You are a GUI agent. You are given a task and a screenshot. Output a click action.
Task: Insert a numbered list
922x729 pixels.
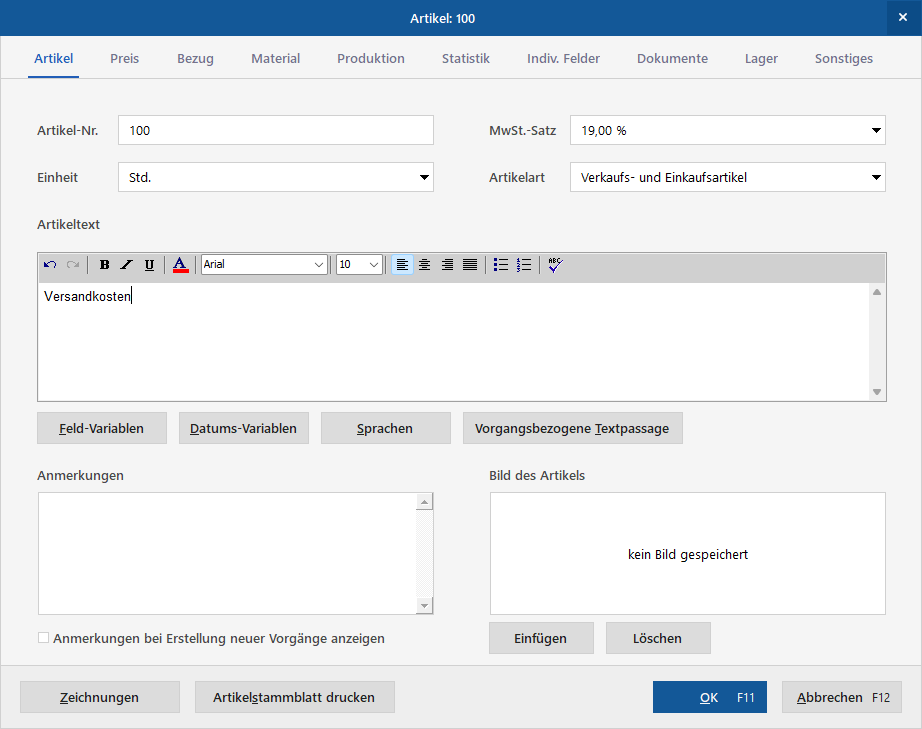pyautogui.click(x=523, y=265)
